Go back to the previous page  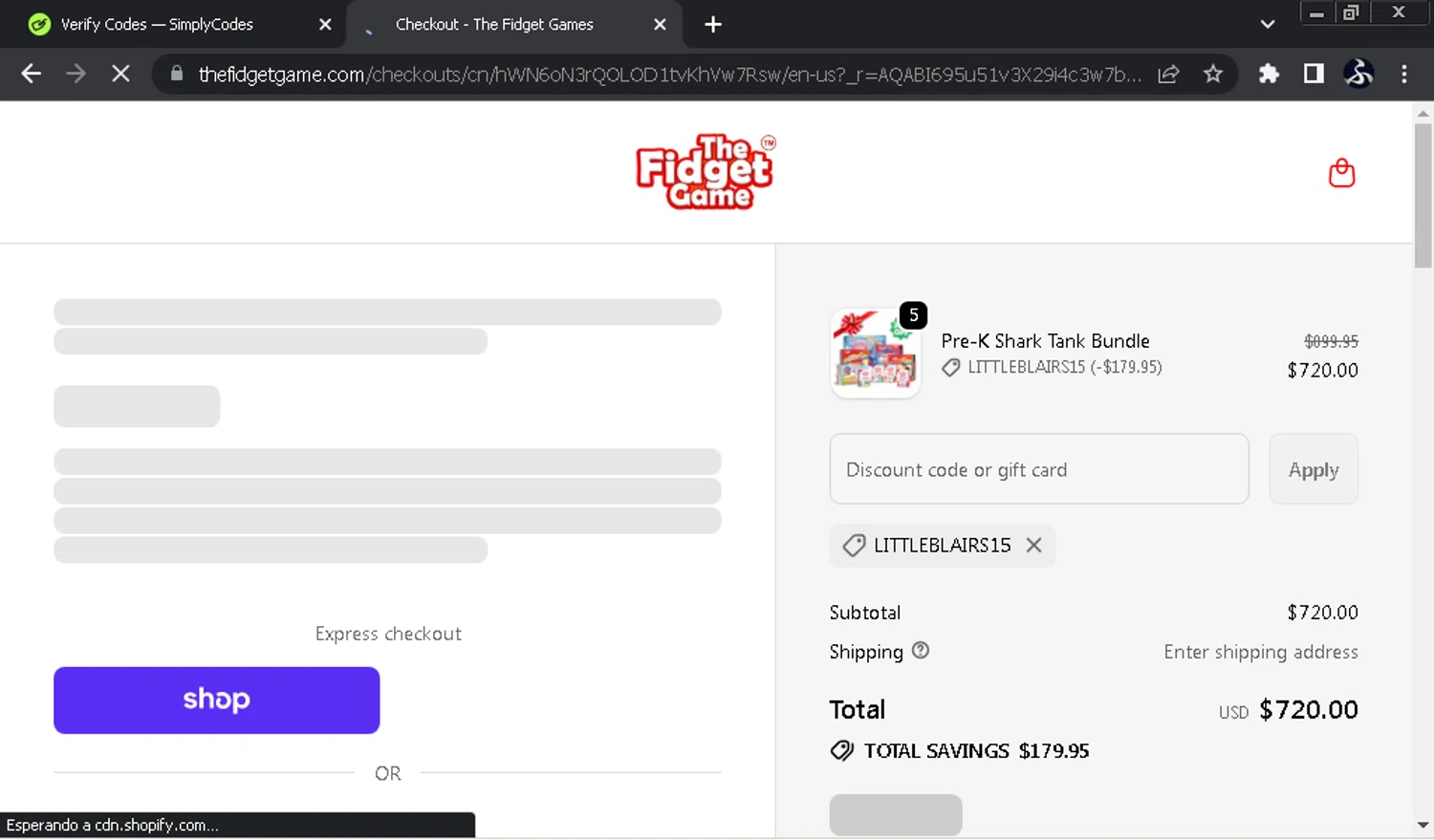tap(31, 74)
